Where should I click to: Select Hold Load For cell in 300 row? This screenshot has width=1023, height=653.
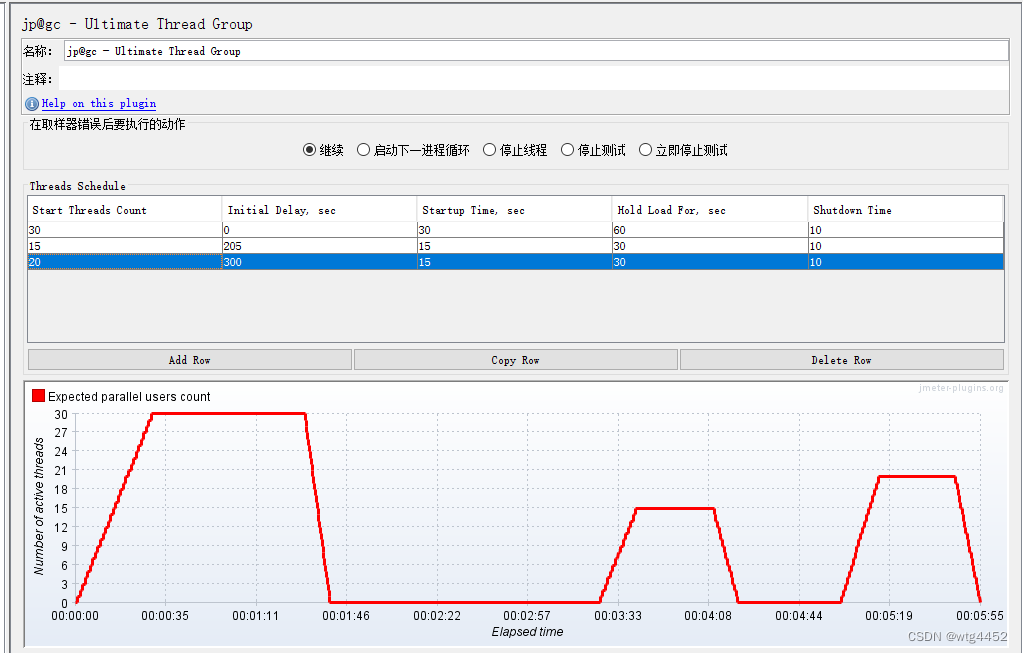710,262
